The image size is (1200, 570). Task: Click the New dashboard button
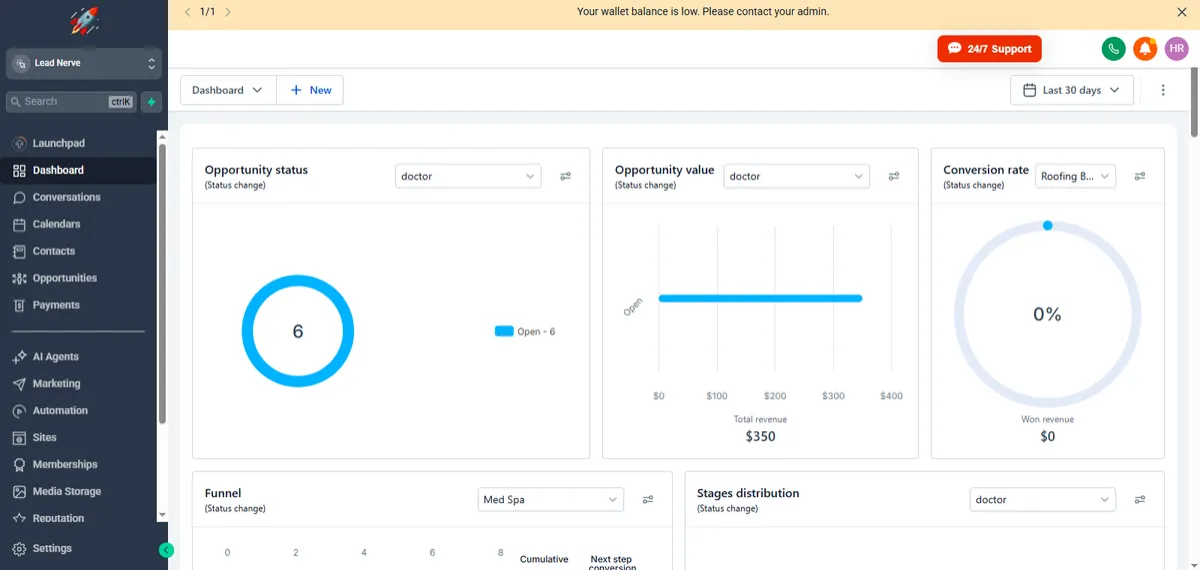click(x=310, y=90)
